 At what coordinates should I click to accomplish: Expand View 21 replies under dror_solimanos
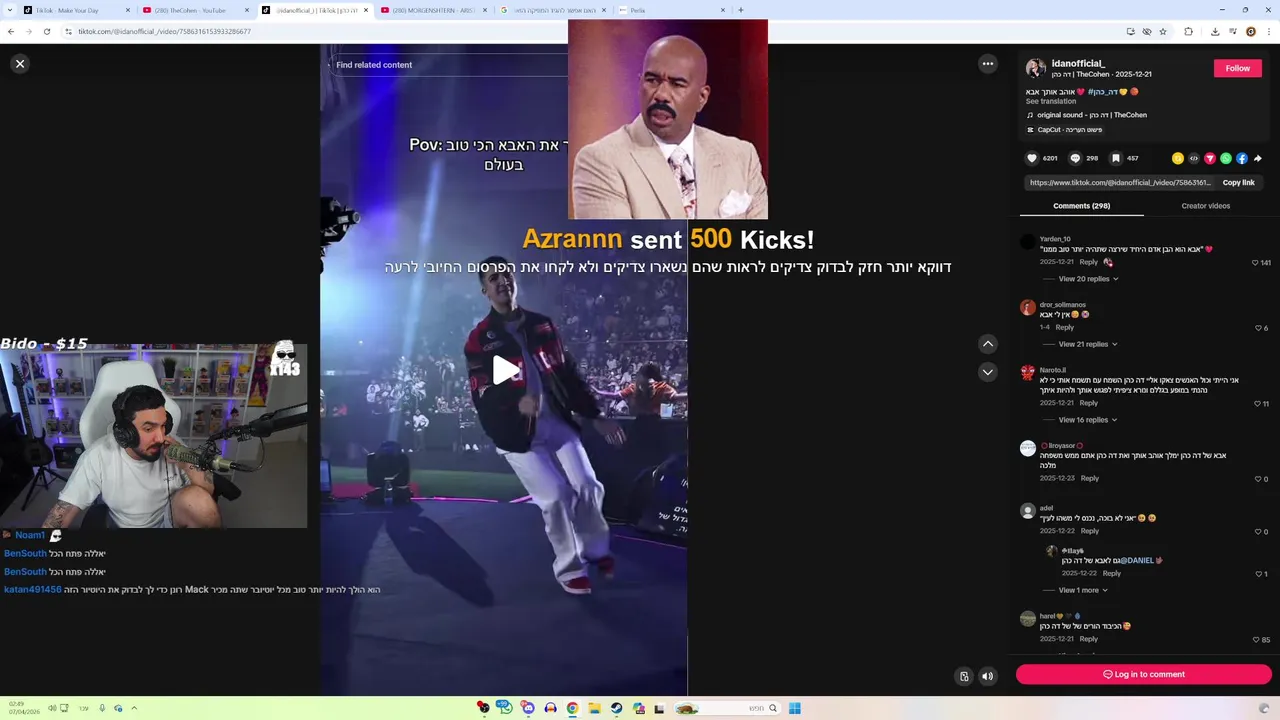point(1088,344)
